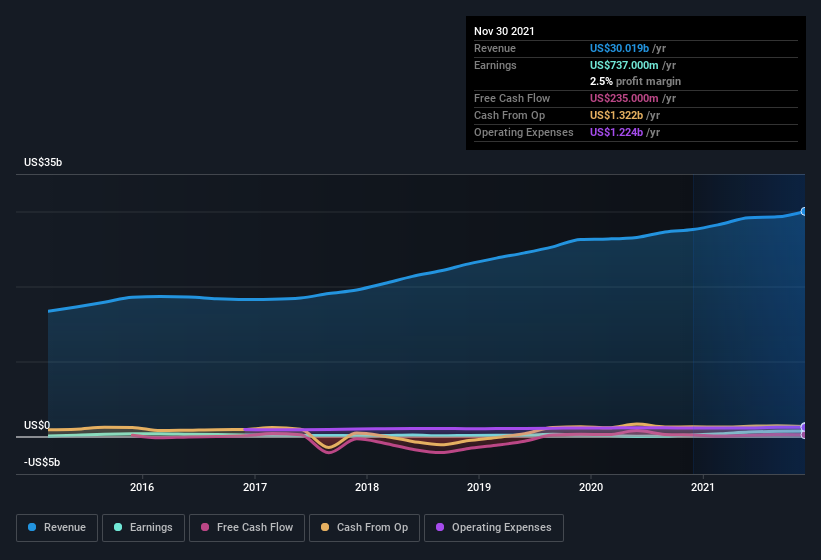Click the US$1.224b operating expenses value
Viewport: 821px width, 560px height.
pyautogui.click(x=616, y=132)
